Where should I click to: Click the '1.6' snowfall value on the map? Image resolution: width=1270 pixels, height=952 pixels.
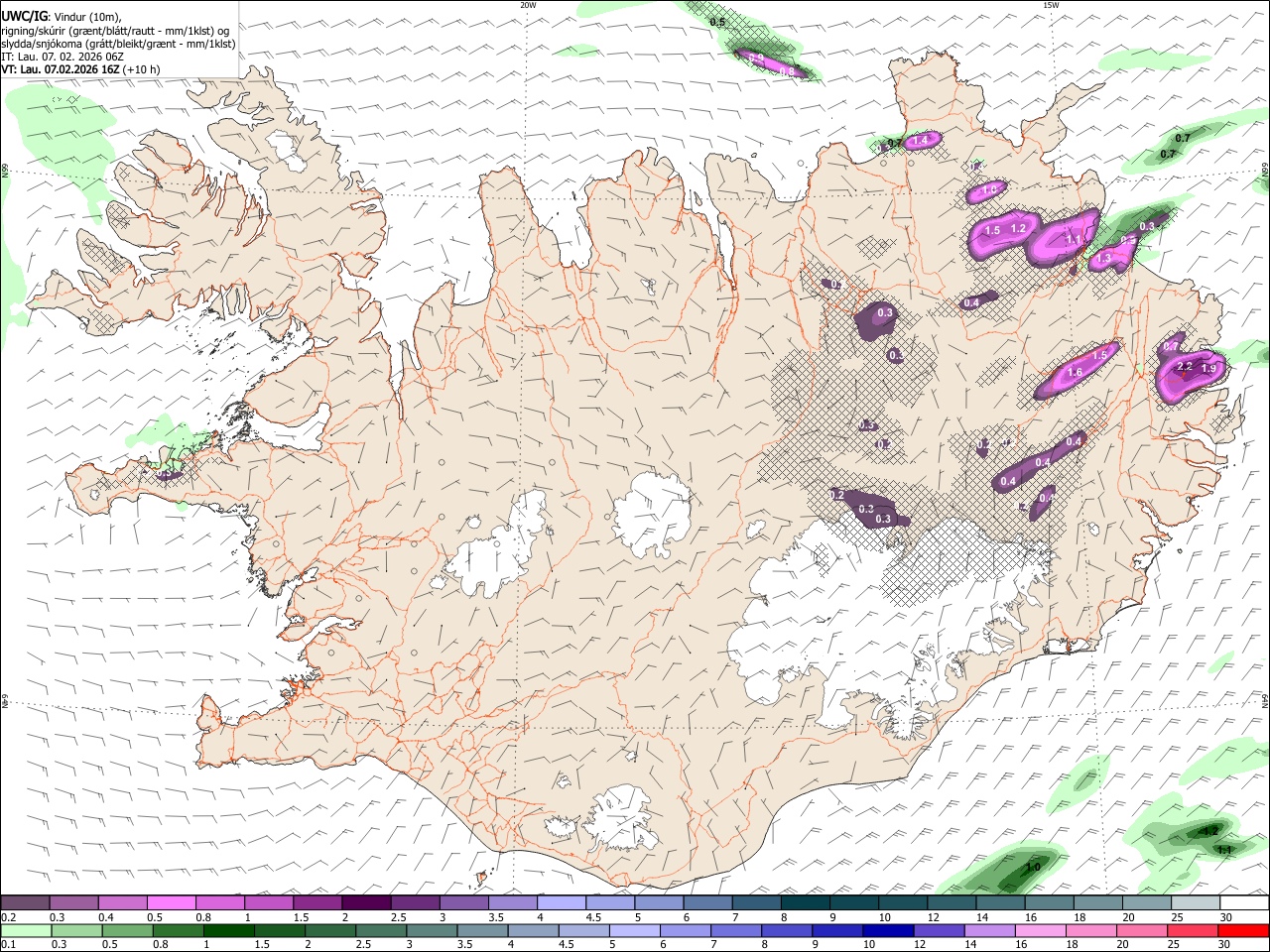point(1075,373)
